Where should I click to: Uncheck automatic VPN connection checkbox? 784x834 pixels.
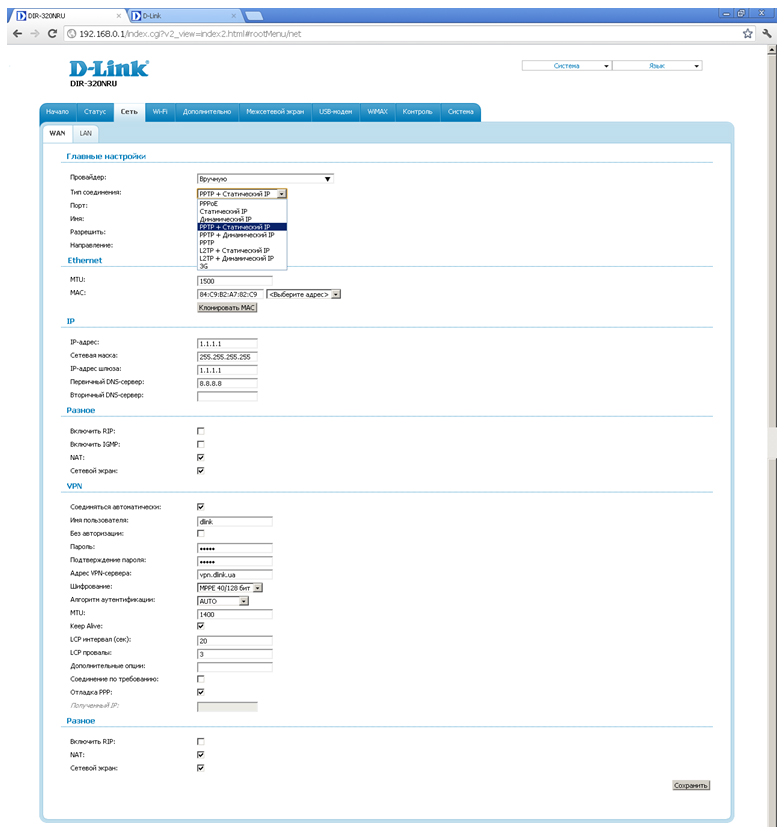tap(200, 507)
